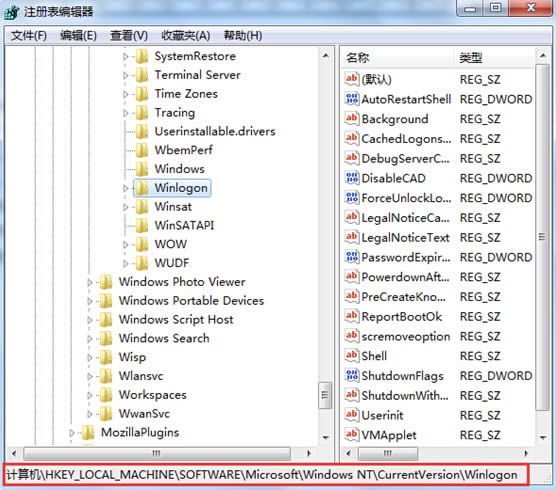Expand Windows Photo Viewer key
556x490 pixels.
pos(90,282)
